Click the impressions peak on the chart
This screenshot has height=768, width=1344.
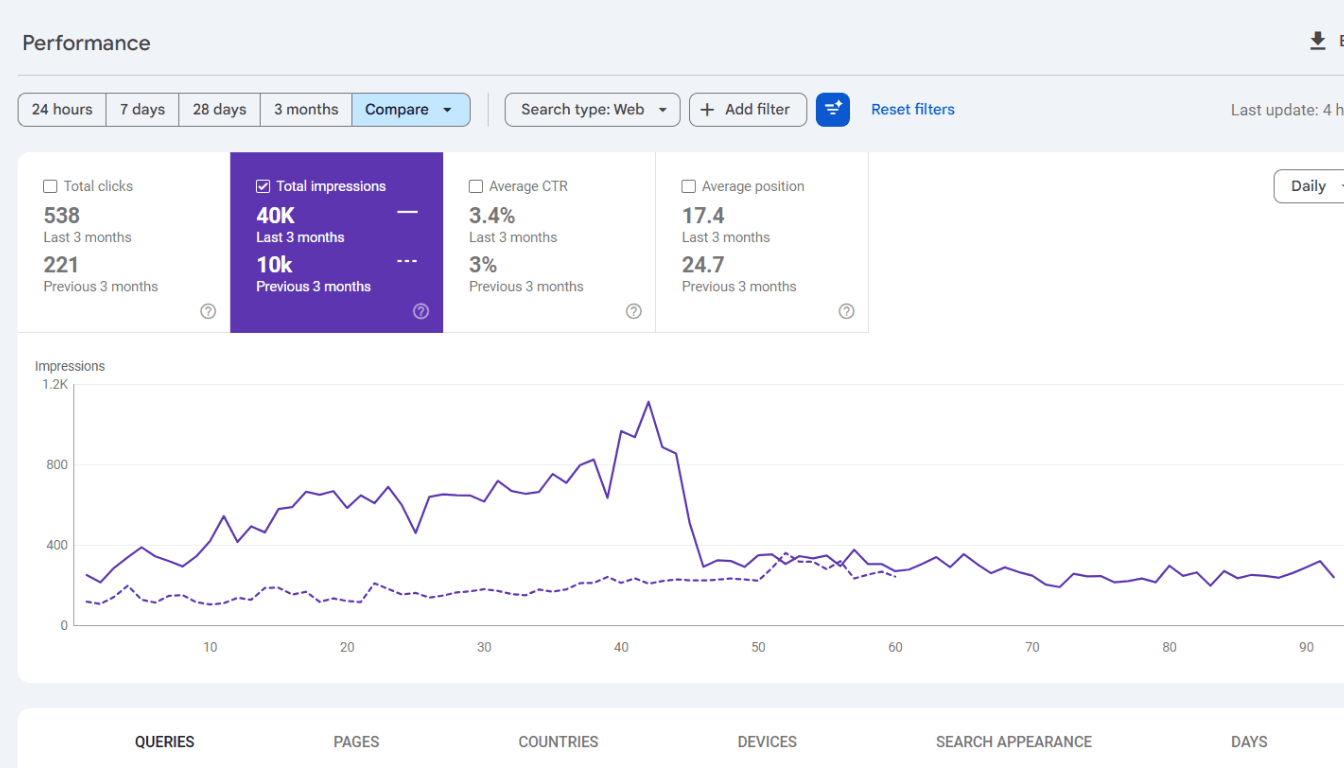(x=649, y=402)
